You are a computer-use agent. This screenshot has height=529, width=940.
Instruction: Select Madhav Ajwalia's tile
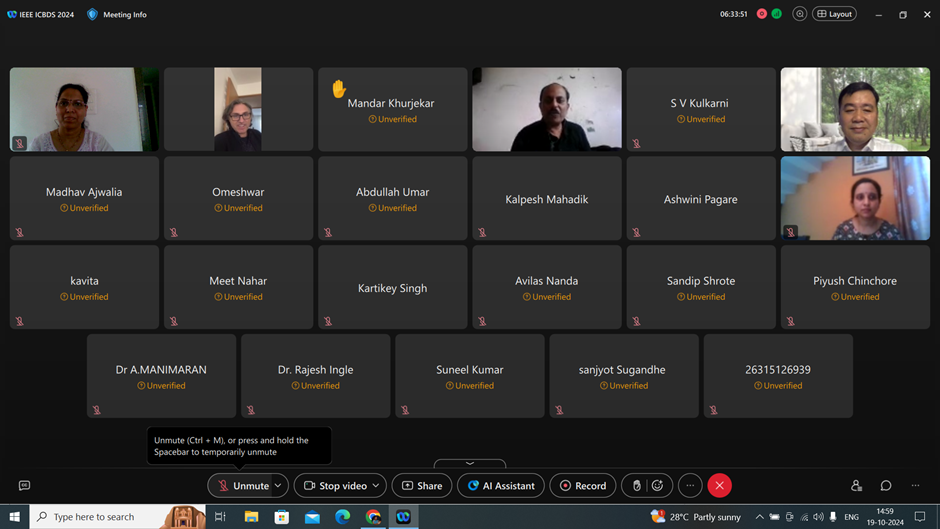[84, 198]
